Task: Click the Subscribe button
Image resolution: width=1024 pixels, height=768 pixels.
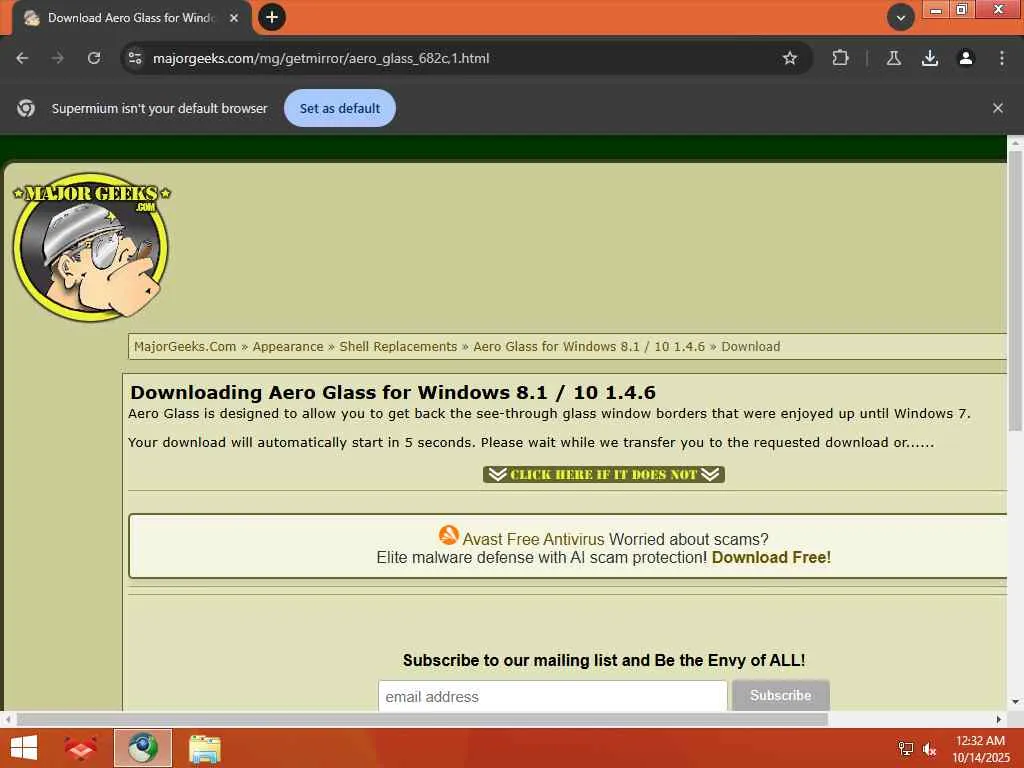Action: [780, 696]
